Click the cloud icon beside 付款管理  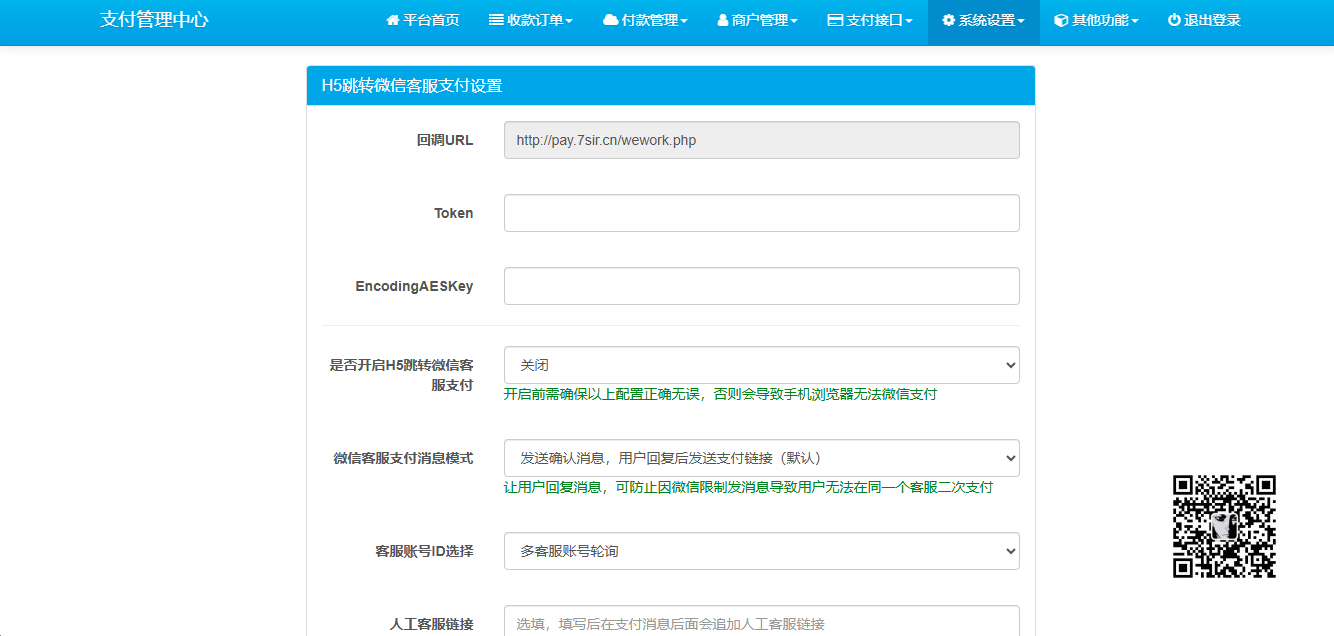(610, 21)
